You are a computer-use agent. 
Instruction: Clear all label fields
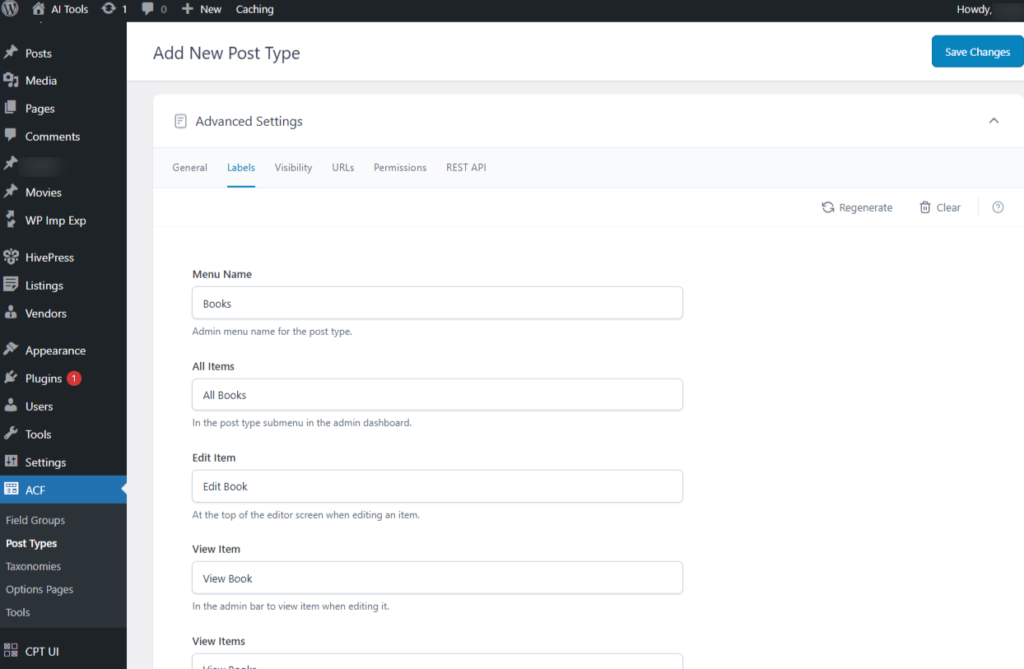coord(939,207)
